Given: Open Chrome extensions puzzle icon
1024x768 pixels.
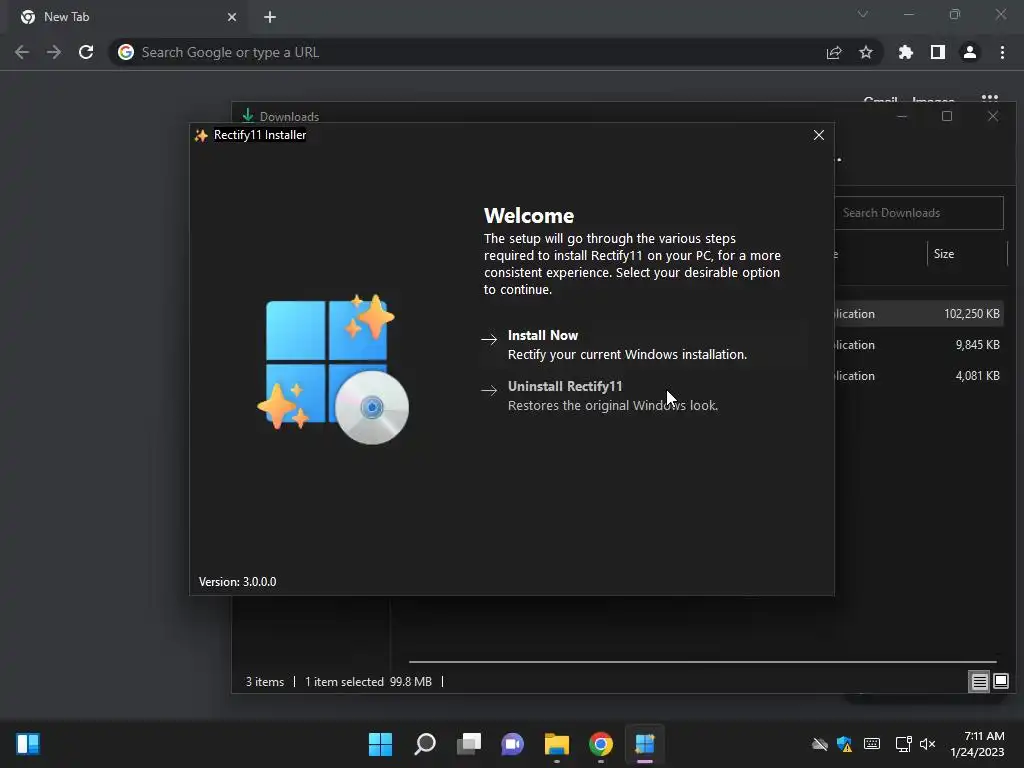Looking at the screenshot, I should pos(906,52).
